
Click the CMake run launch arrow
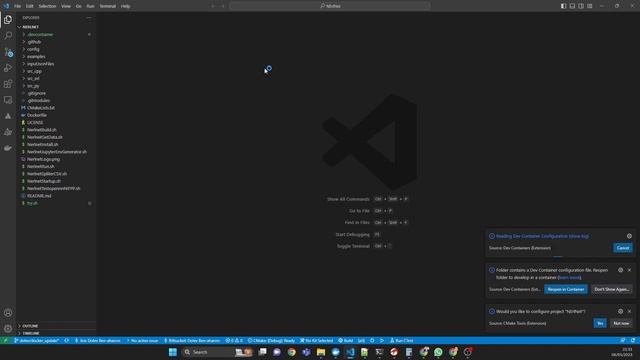tap(382, 340)
